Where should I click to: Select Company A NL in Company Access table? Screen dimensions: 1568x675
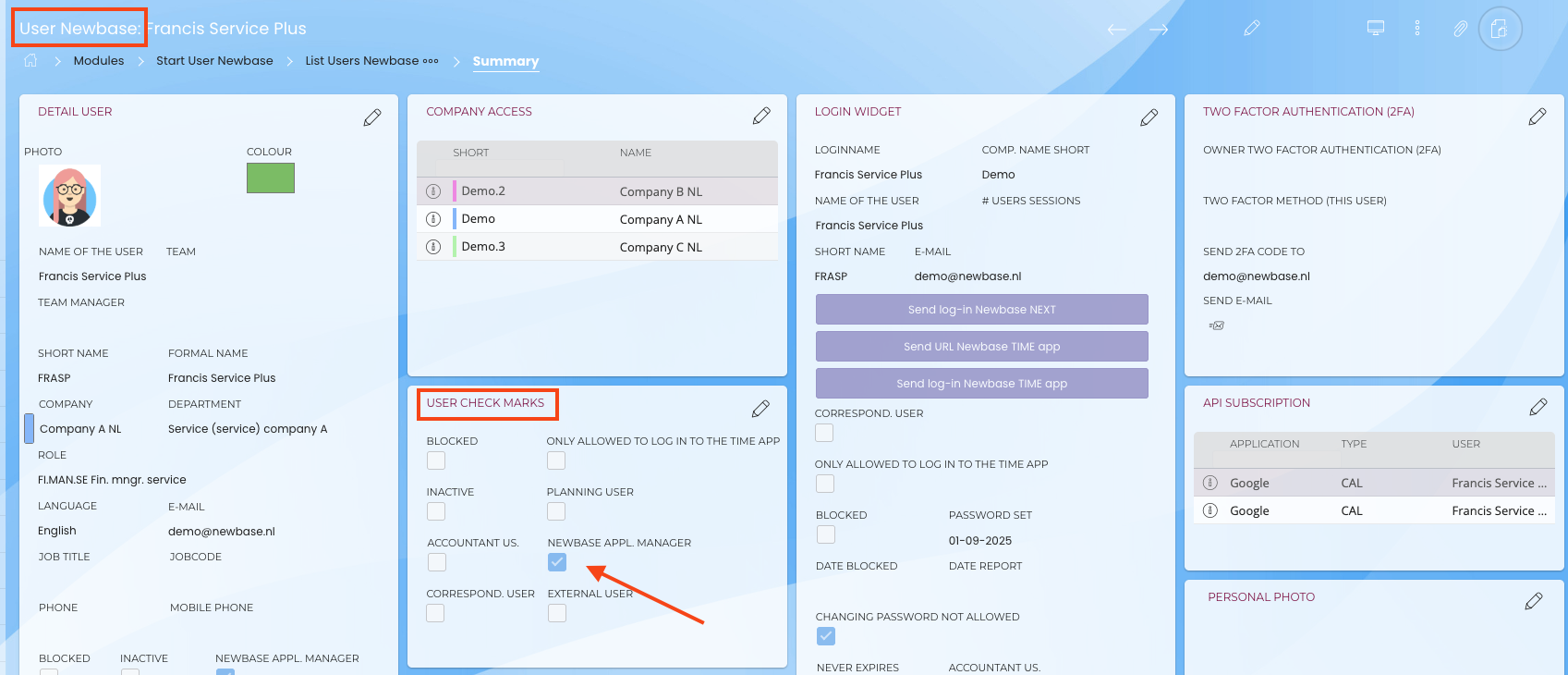[x=661, y=219]
